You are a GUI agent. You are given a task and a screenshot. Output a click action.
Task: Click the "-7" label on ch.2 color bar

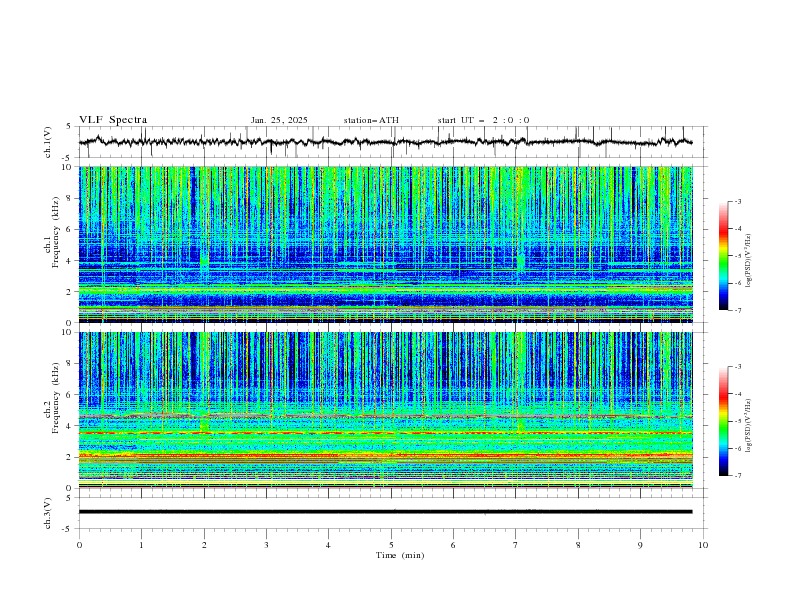pyautogui.click(x=737, y=476)
